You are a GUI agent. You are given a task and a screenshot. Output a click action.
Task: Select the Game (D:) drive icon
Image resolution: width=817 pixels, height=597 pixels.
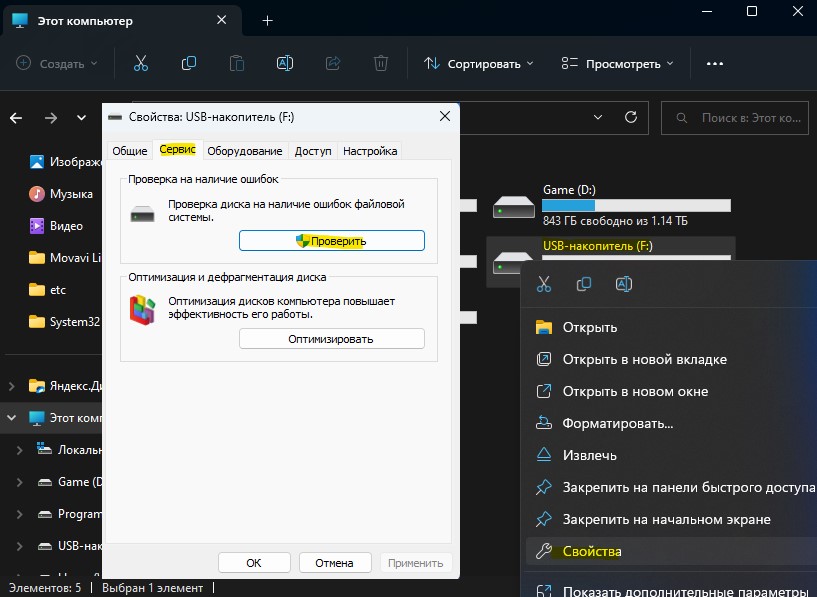pyautogui.click(x=514, y=207)
